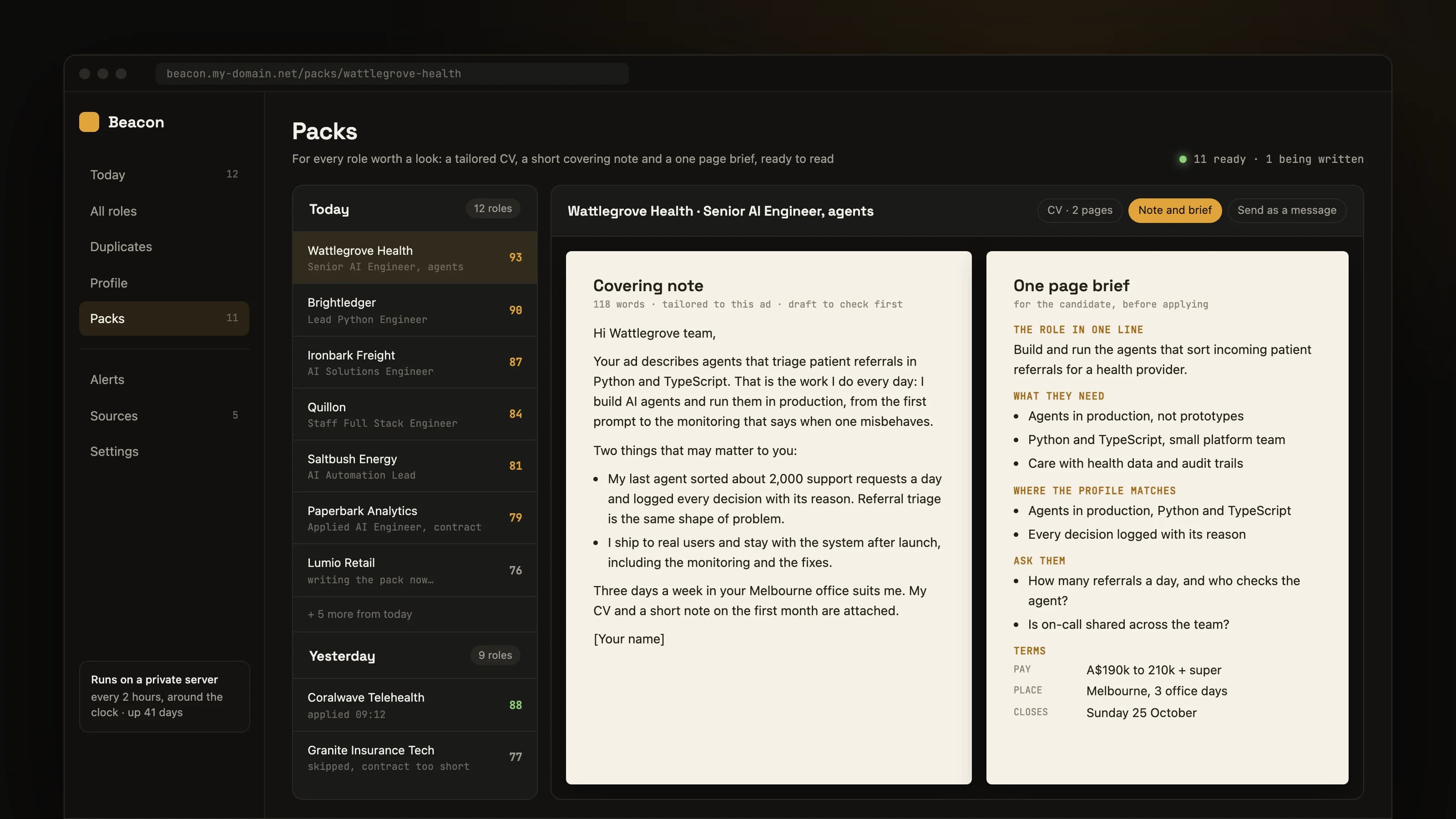This screenshot has height=819, width=1456.
Task: Click the Covering note heading
Action: (648, 285)
